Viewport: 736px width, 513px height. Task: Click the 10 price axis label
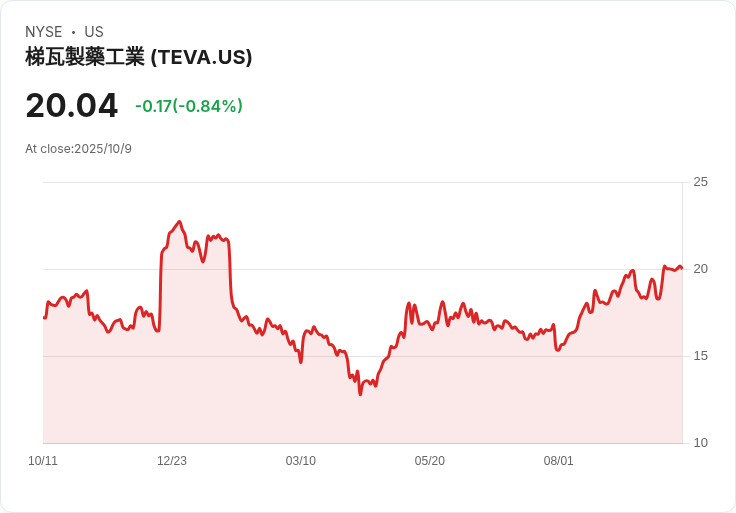[700, 443]
